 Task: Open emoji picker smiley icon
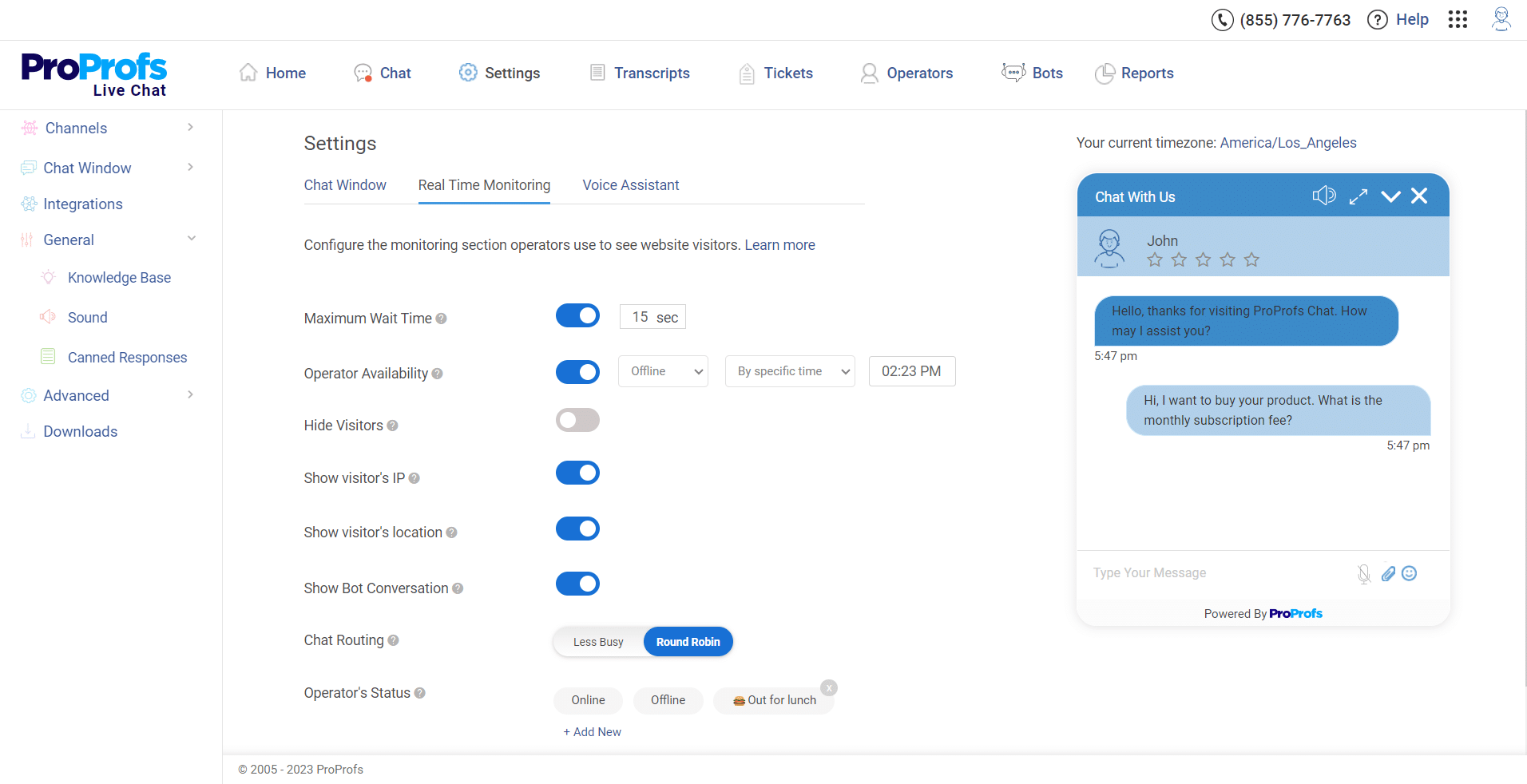point(1410,573)
